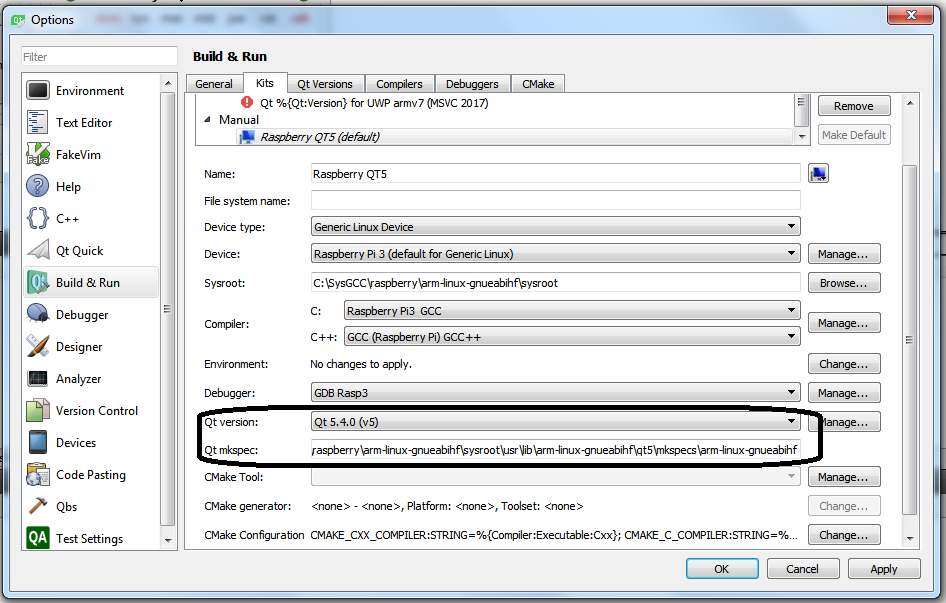Open the Devices category
The height and width of the screenshot is (603, 946).
pyautogui.click(x=90, y=442)
